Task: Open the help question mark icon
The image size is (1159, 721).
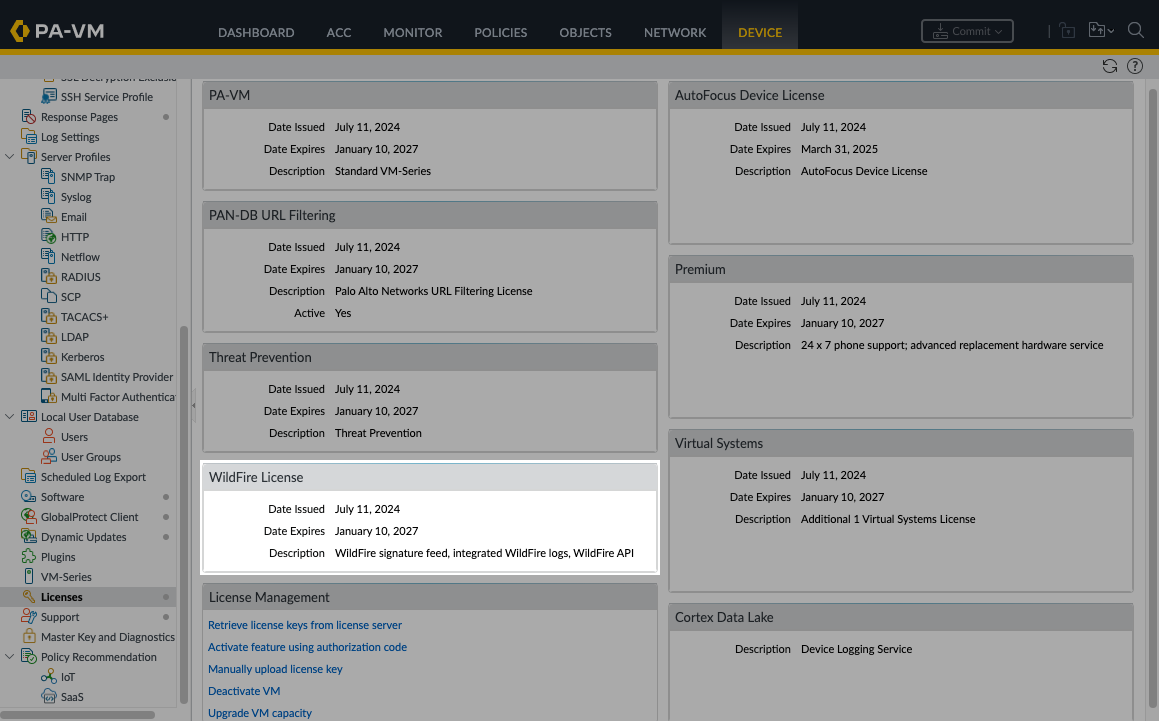Action: coord(1135,66)
